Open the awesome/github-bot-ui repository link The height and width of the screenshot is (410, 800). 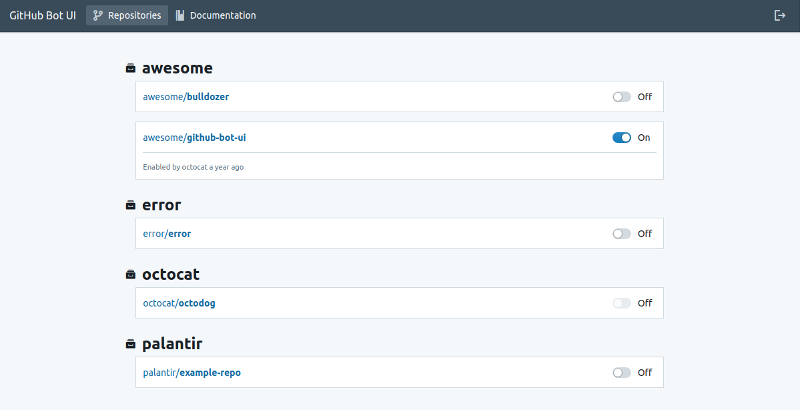click(194, 138)
